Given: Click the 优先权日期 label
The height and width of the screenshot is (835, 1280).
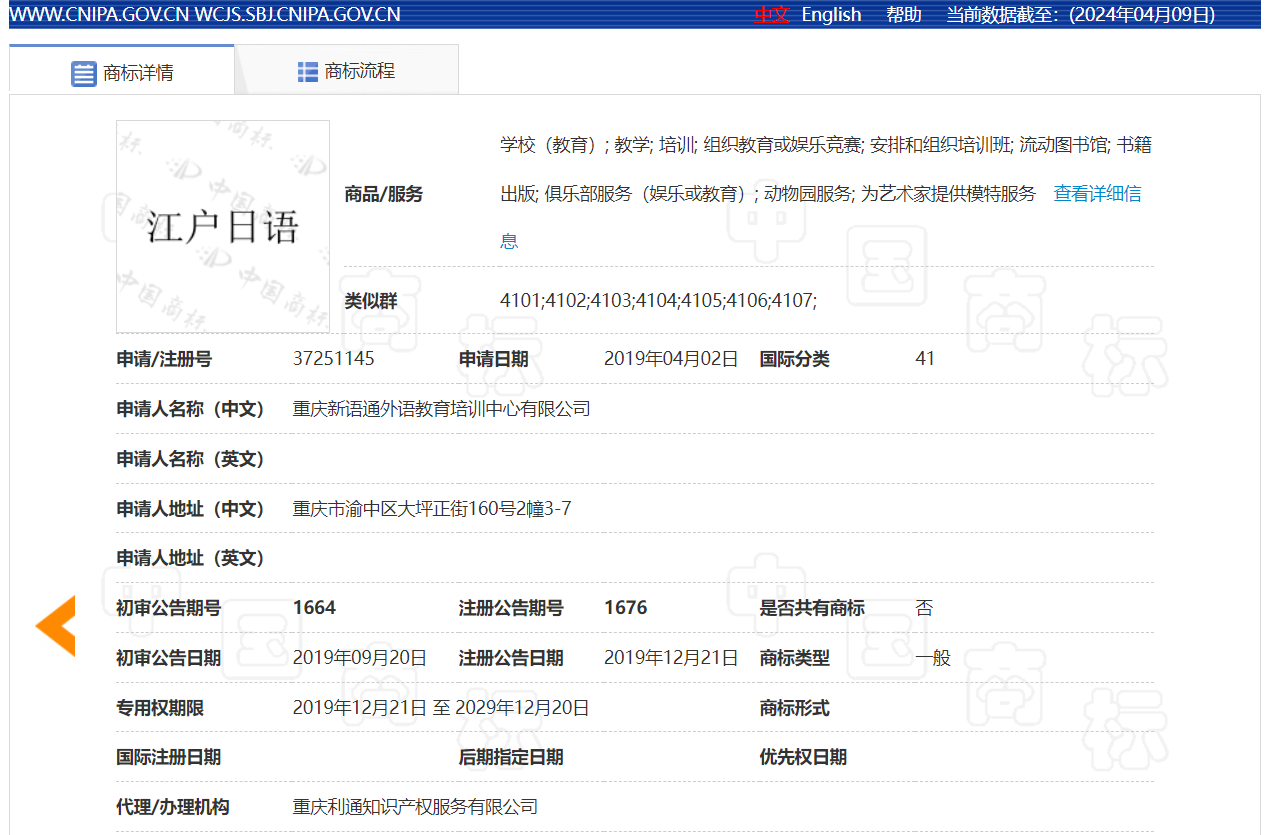Looking at the screenshot, I should click(x=803, y=757).
